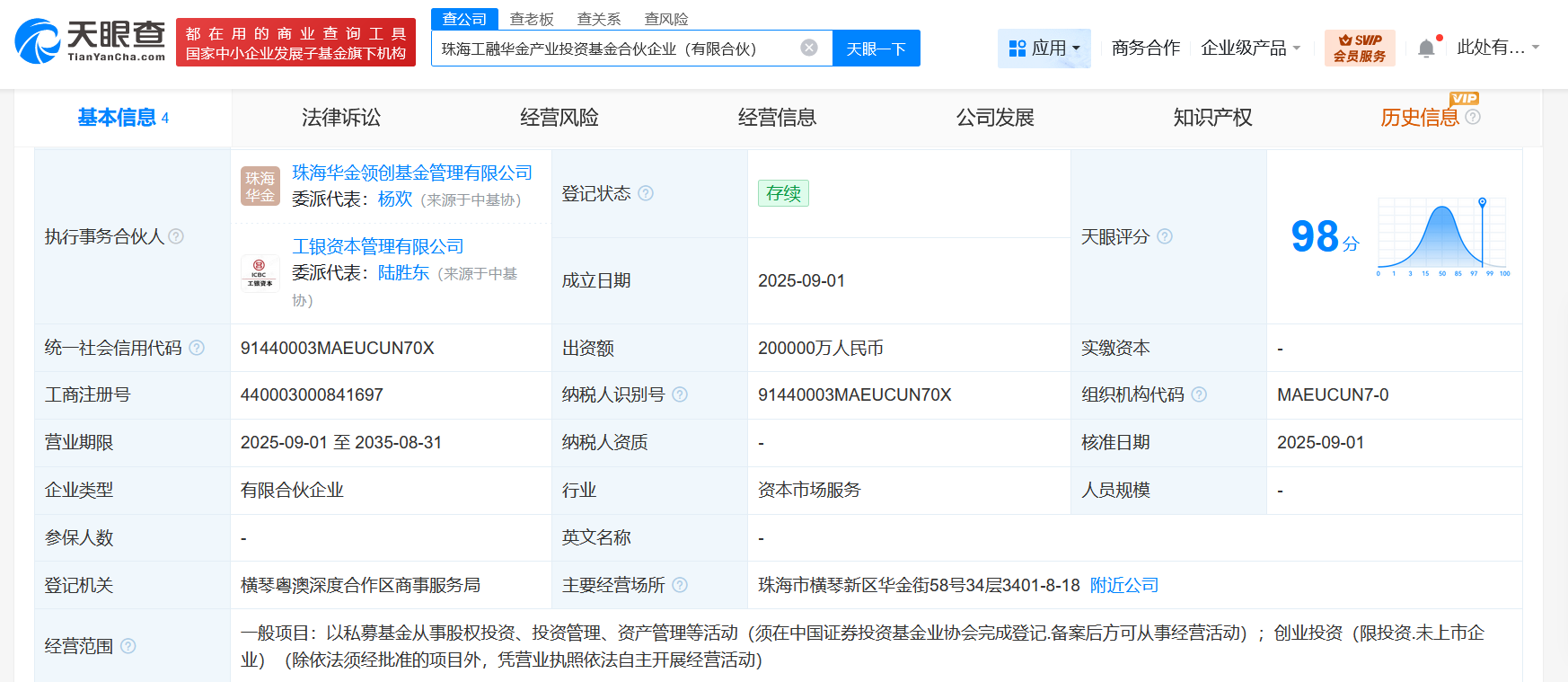This screenshot has height=682, width=1568.
Task: Expand the 应用 dropdown menu
Action: pyautogui.click(x=1044, y=48)
